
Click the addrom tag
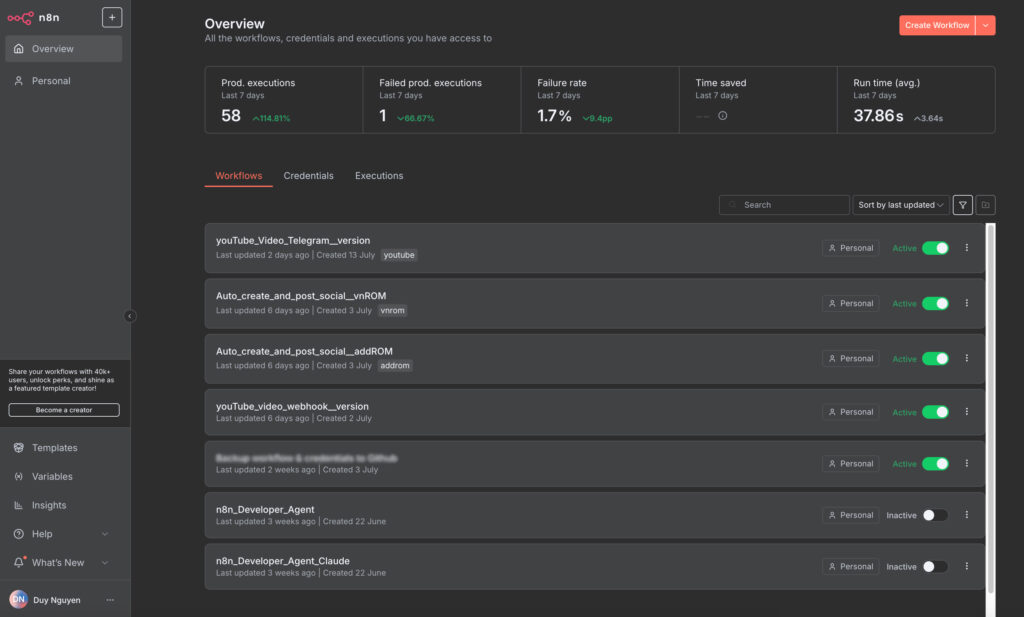tap(395, 366)
